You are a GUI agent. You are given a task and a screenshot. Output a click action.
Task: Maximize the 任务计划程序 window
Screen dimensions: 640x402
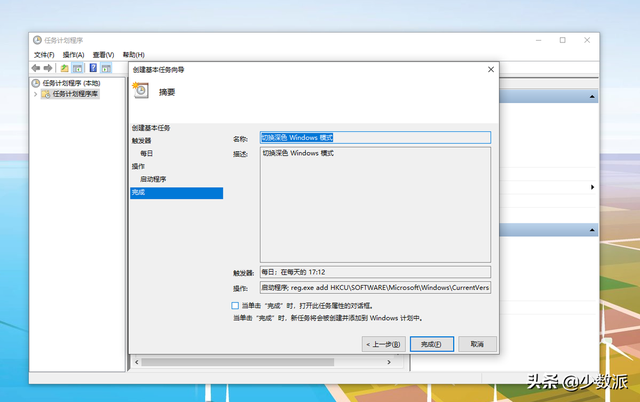pyautogui.click(x=562, y=40)
